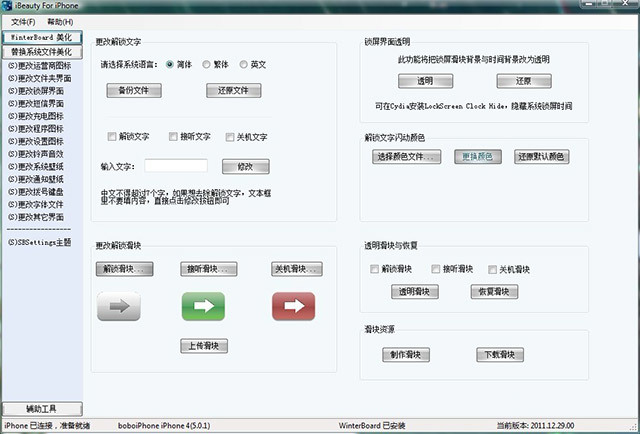Image resolution: width=640 pixels, height=434 pixels.
Task: Select (S)更改拨号键盘 in sidebar
Action: [x=36, y=192]
